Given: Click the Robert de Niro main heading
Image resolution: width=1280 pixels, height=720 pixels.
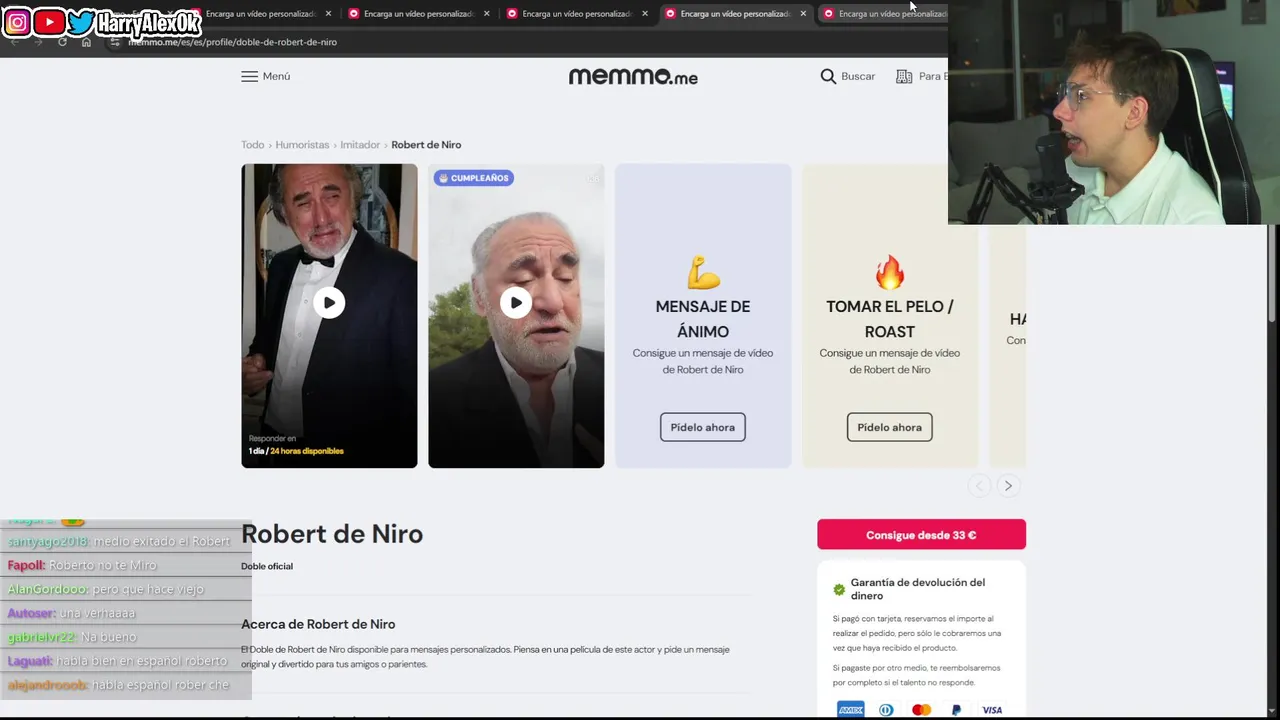Looking at the screenshot, I should (x=332, y=534).
